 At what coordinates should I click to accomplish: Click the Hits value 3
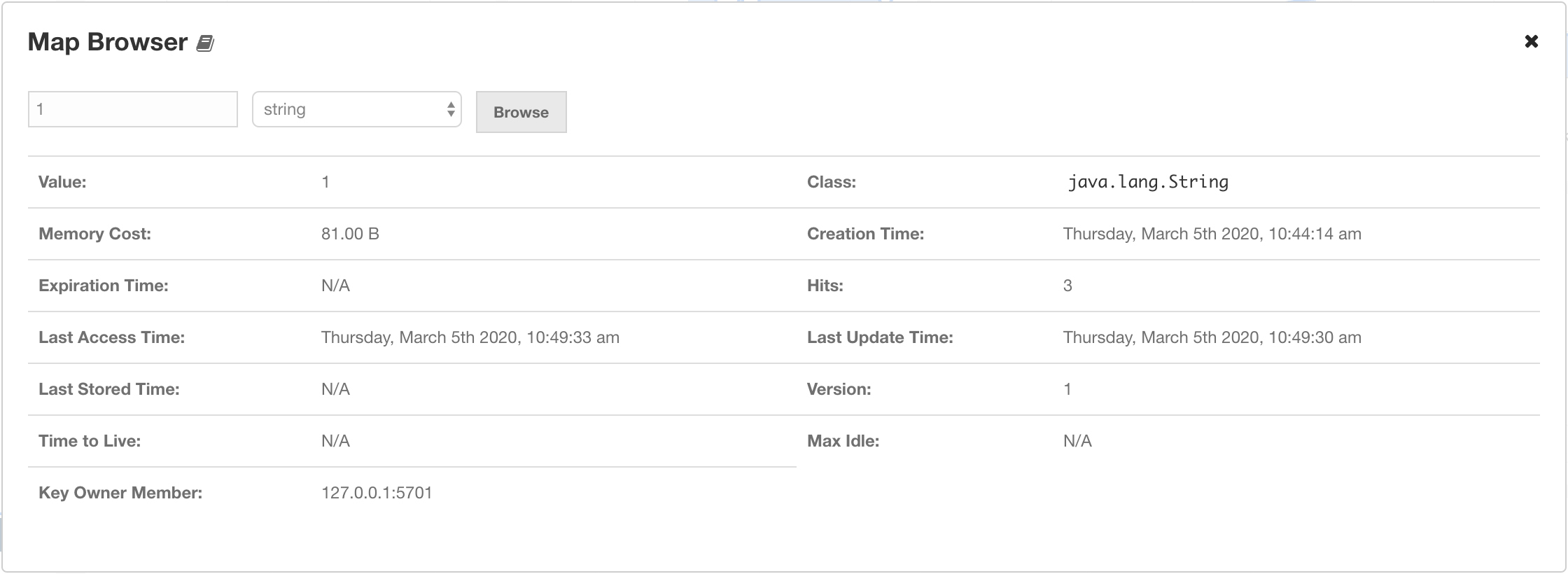point(1067,286)
